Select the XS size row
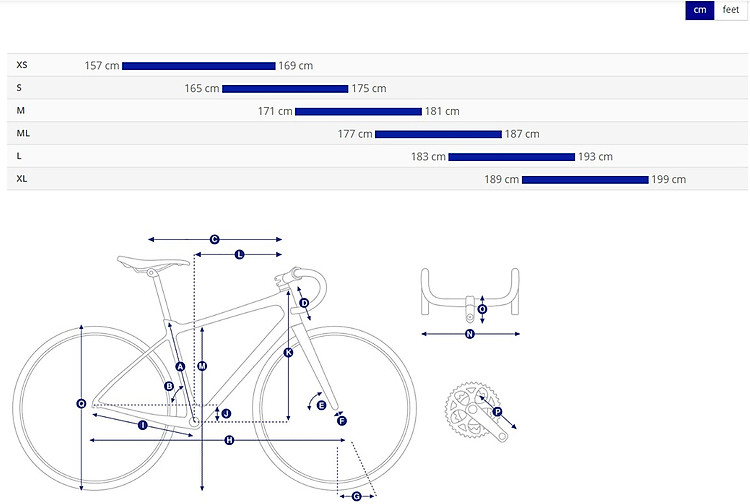Viewport: 750px width, 504px height. coord(22,65)
